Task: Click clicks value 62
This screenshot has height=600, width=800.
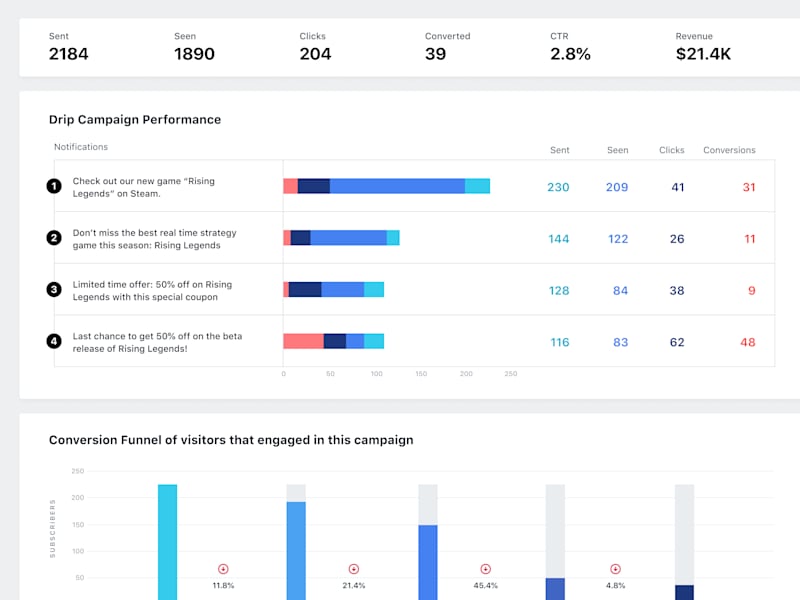Action: coord(677,342)
